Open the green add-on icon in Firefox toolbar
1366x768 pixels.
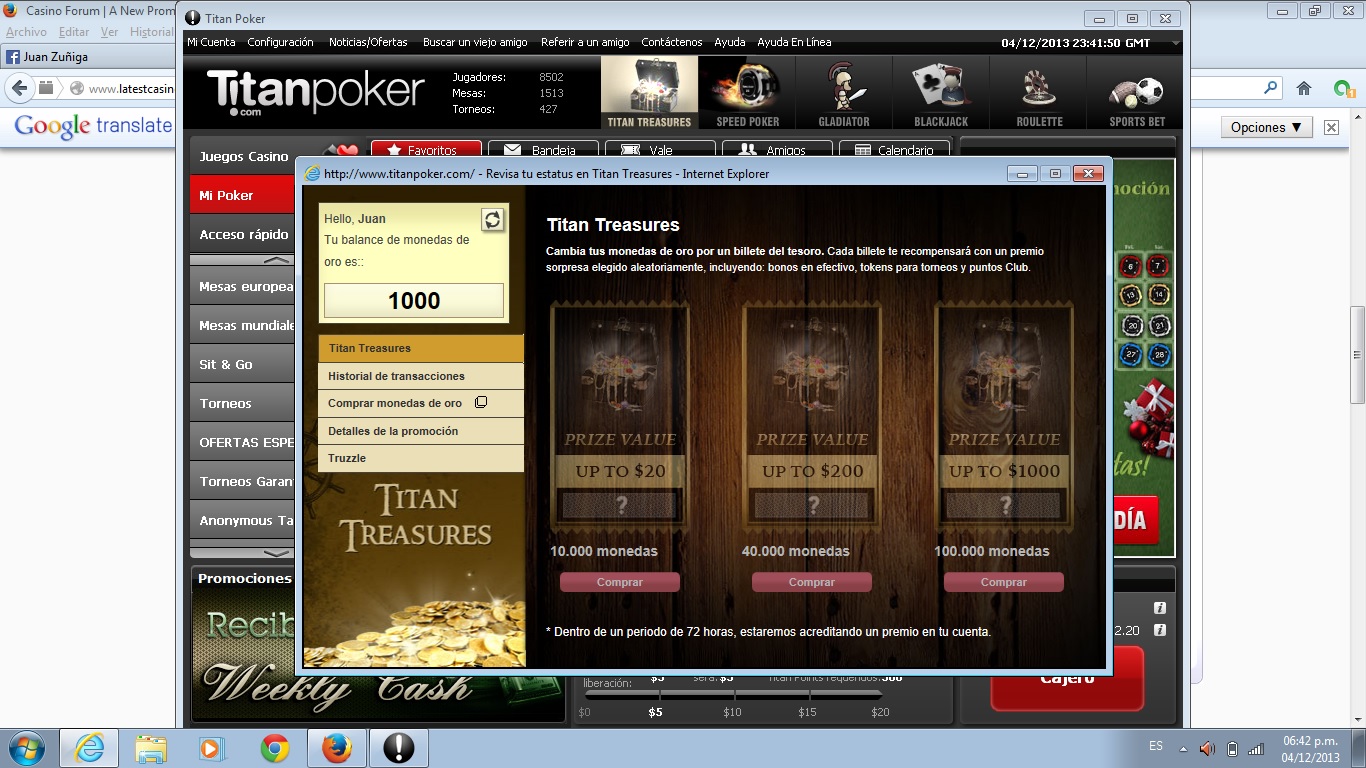click(x=1344, y=88)
